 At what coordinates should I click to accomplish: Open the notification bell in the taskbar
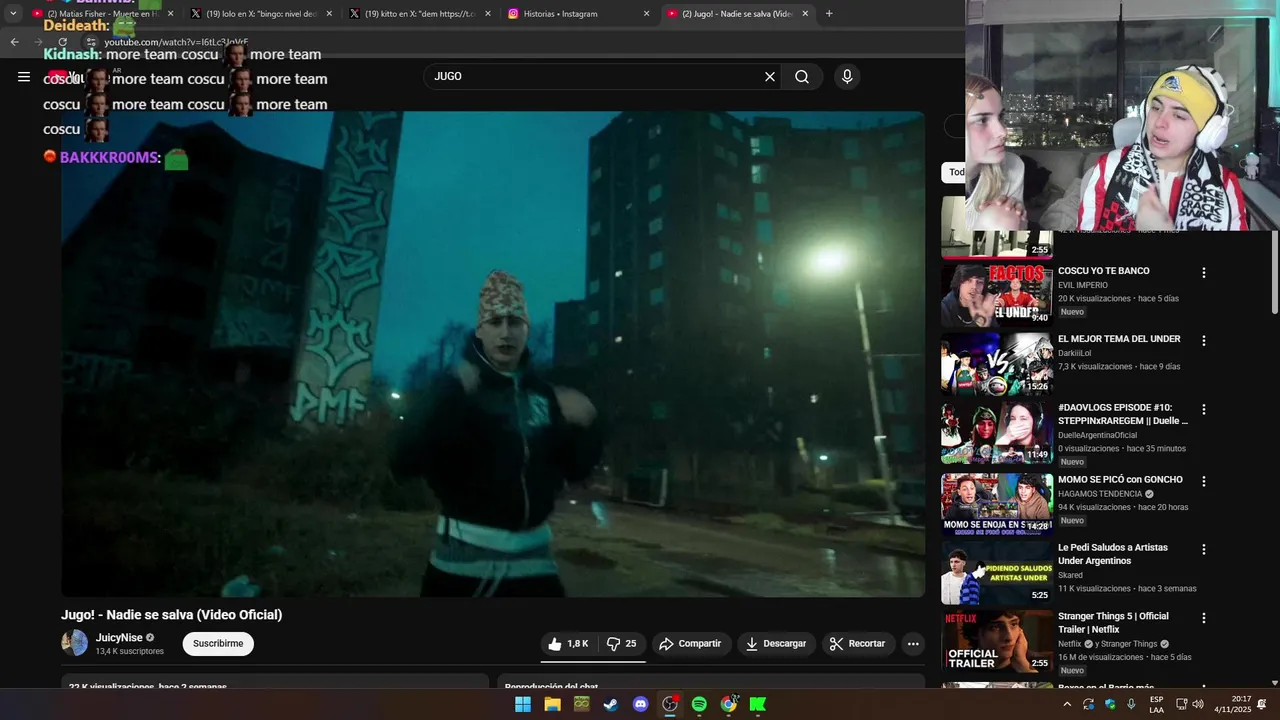coord(1262,704)
